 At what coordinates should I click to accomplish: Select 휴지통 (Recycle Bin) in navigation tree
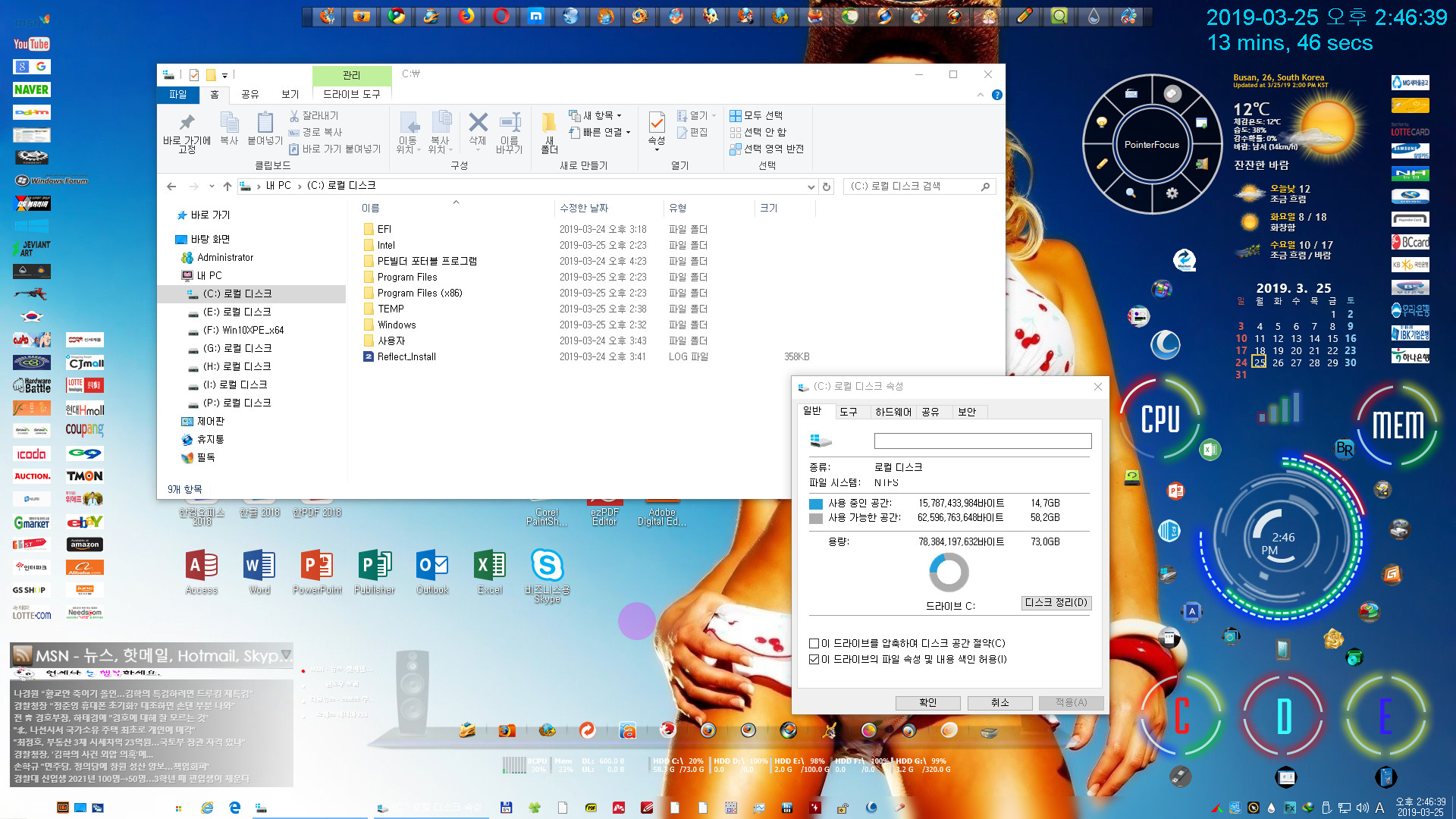203,439
